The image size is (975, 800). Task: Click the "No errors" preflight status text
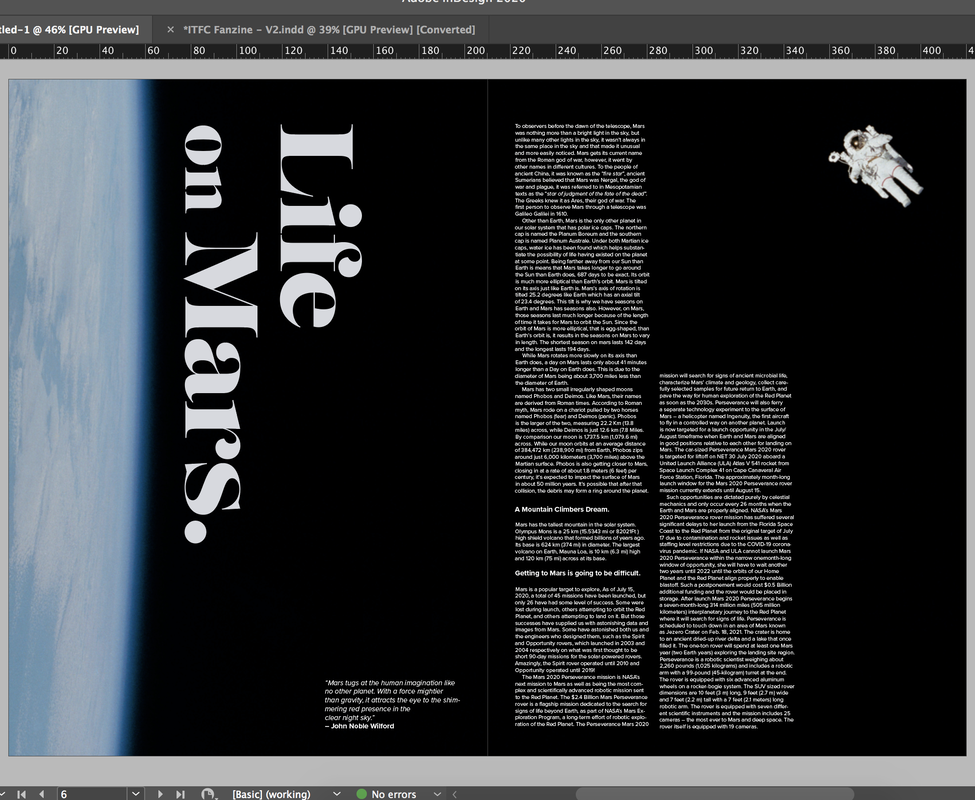pyautogui.click(x=394, y=794)
